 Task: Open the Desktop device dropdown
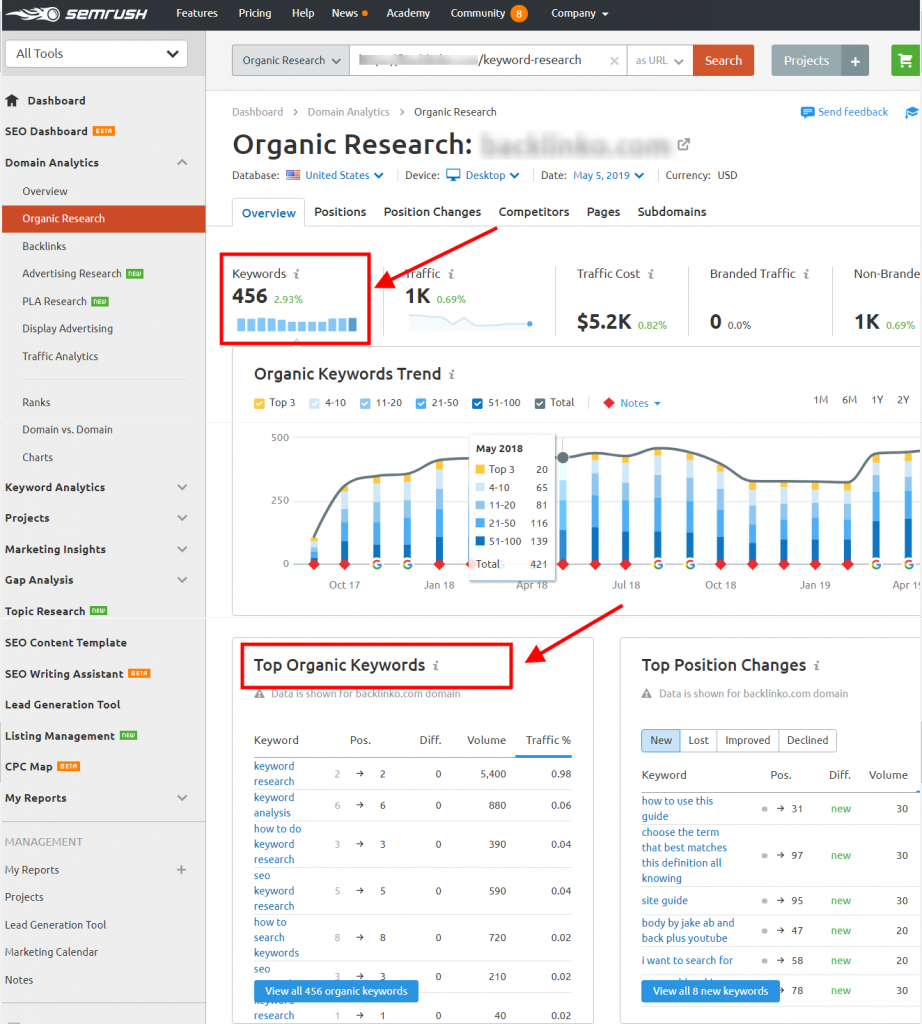tap(492, 175)
